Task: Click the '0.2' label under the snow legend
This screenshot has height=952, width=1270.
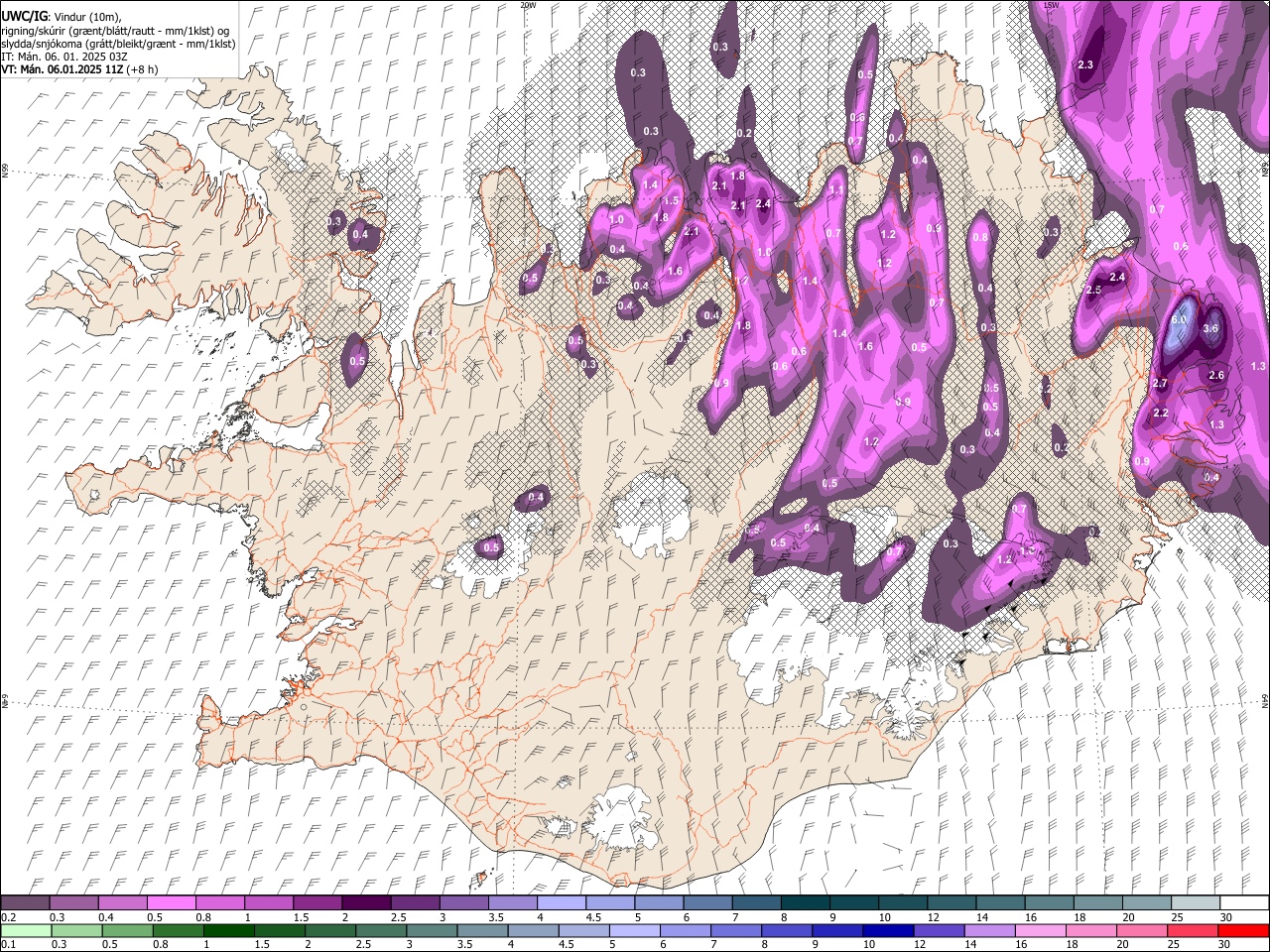Action: coord(8,917)
